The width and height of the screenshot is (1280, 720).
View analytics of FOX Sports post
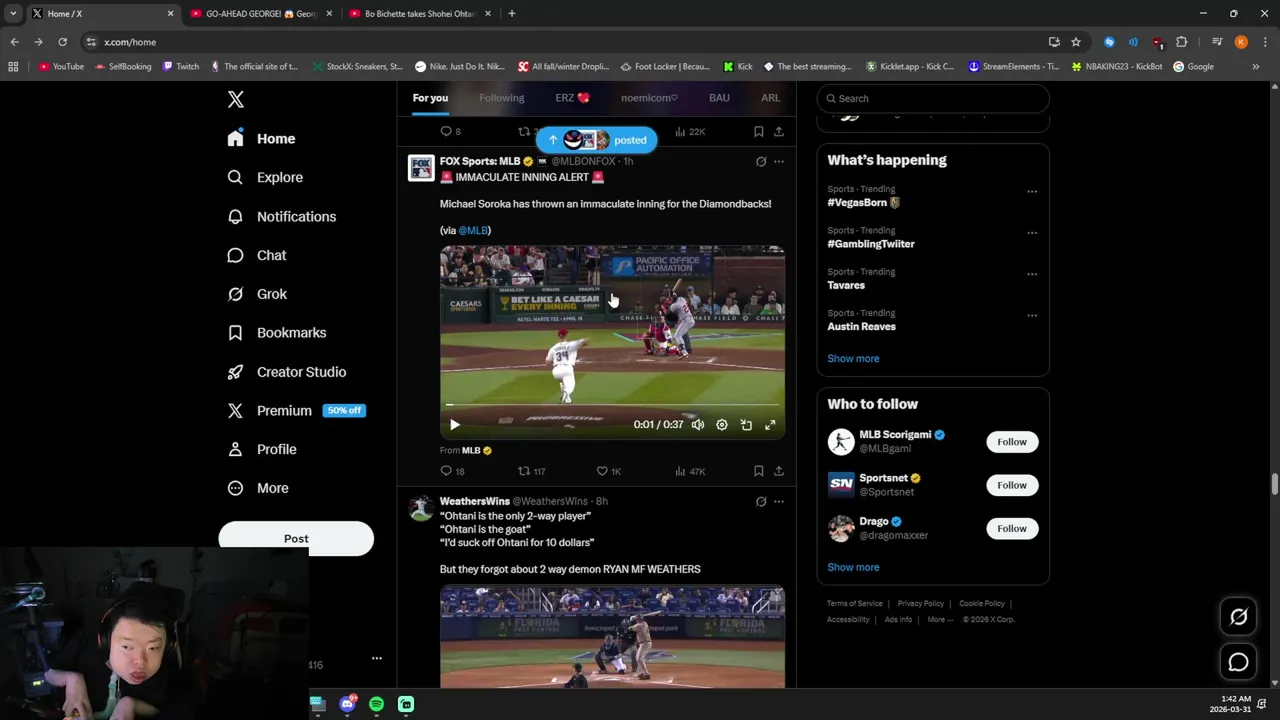pos(690,471)
